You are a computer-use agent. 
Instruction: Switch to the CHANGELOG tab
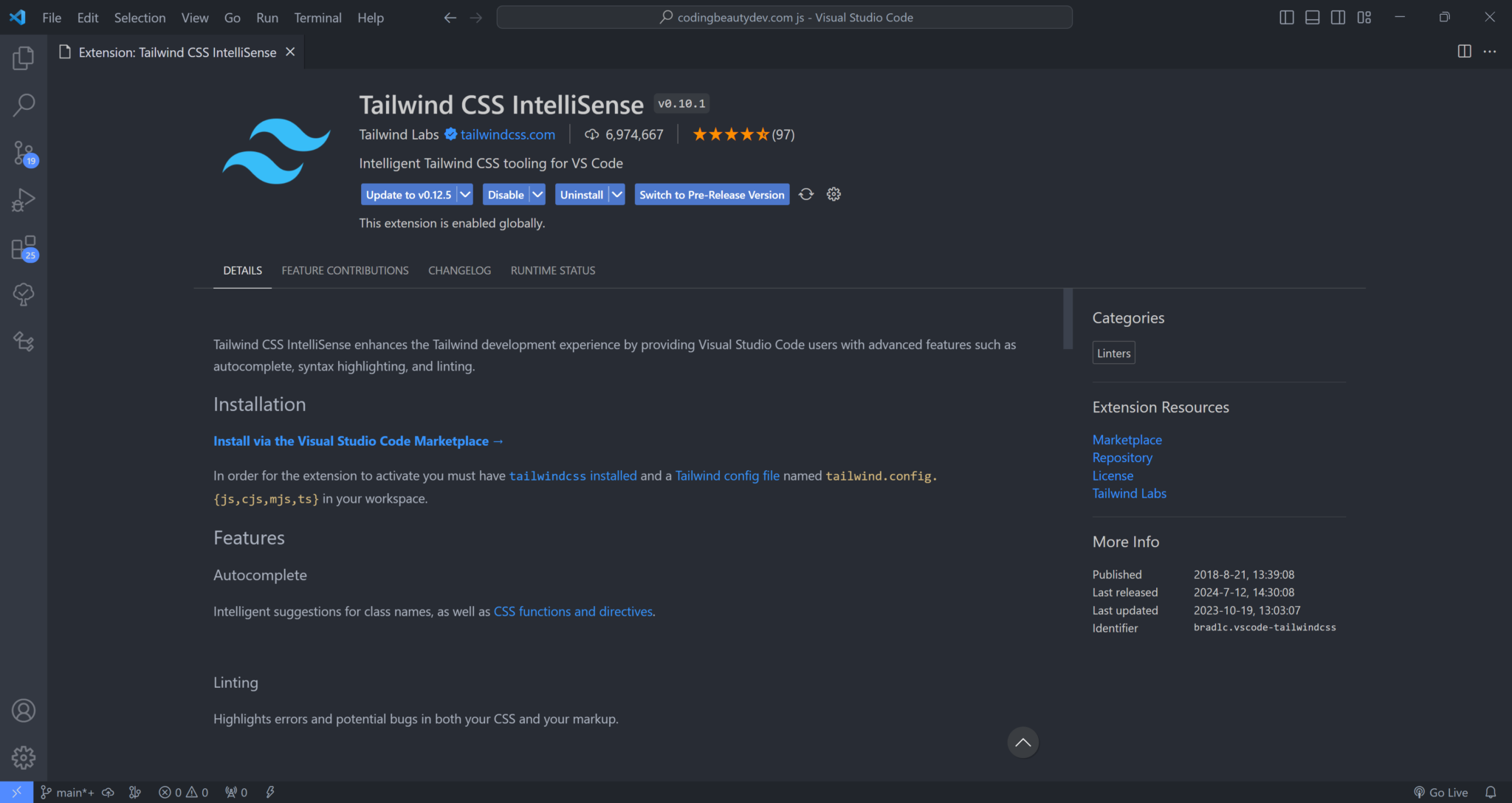[x=459, y=270]
